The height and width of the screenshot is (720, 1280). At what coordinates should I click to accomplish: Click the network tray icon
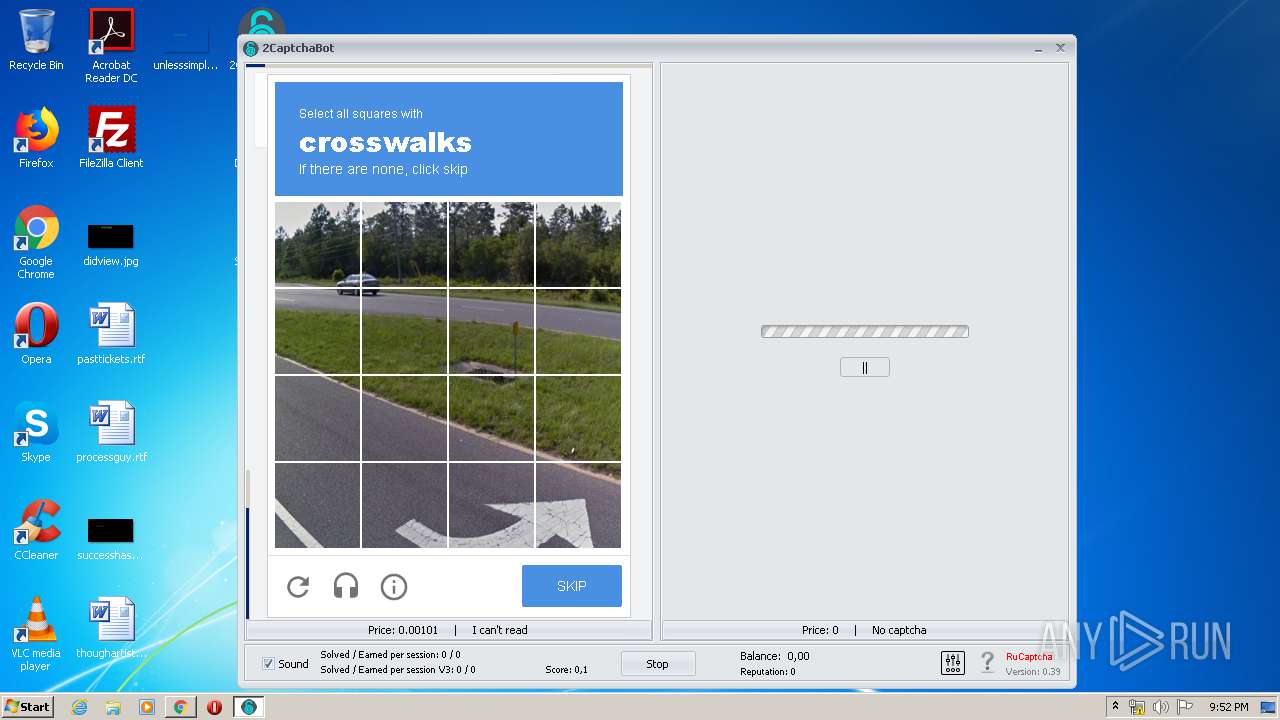(x=1137, y=707)
